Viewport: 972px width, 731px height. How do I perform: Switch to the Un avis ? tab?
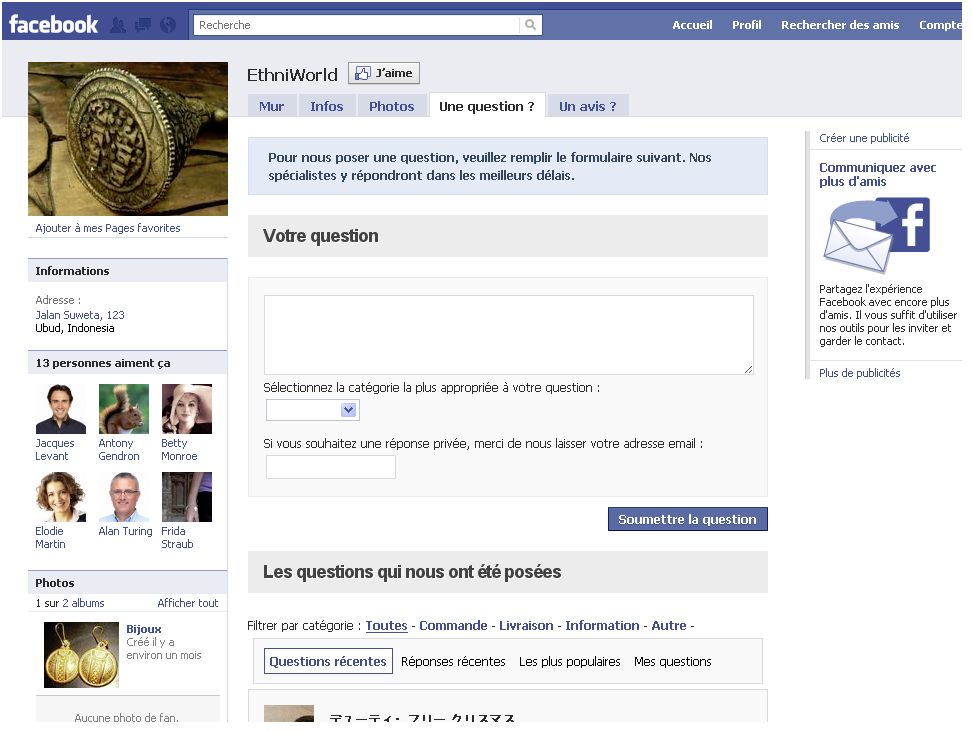point(588,106)
